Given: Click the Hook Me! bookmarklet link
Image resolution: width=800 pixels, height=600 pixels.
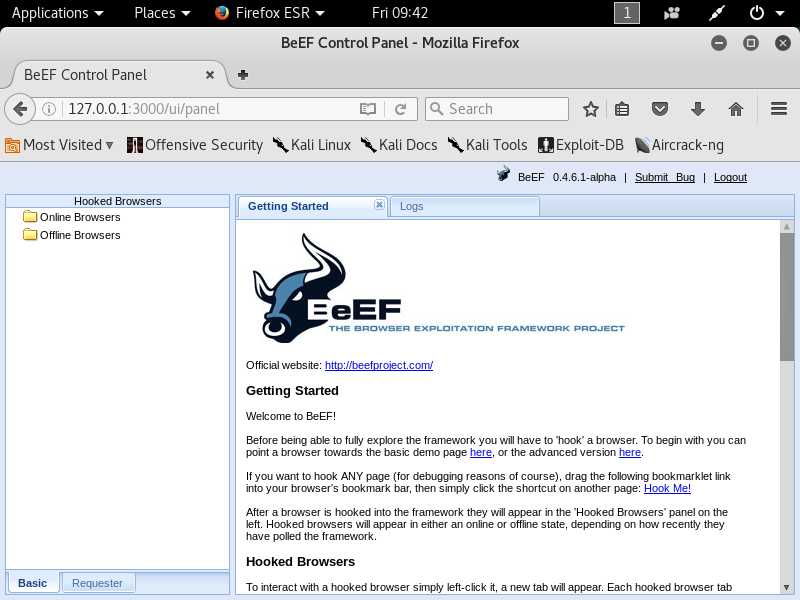Looking at the screenshot, I should pos(667,488).
